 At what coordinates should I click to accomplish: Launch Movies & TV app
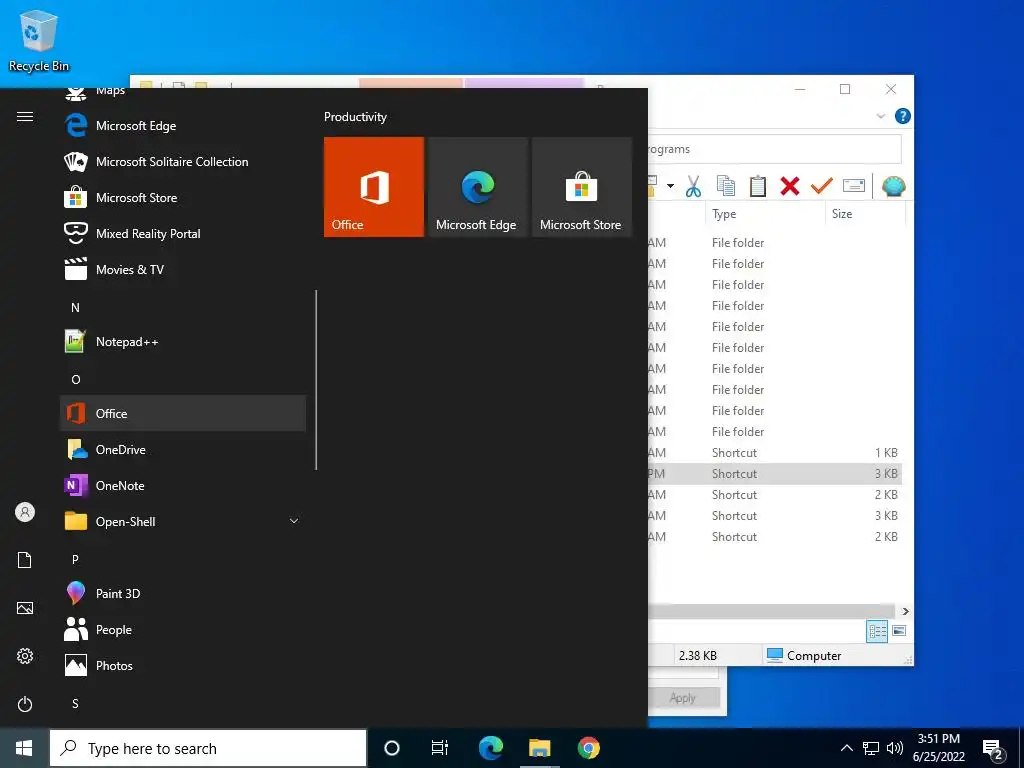tap(183, 269)
